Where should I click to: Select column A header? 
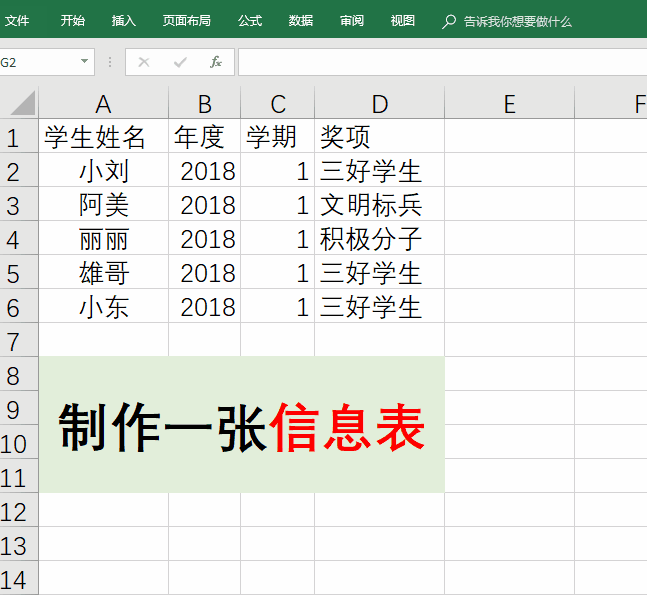(104, 103)
